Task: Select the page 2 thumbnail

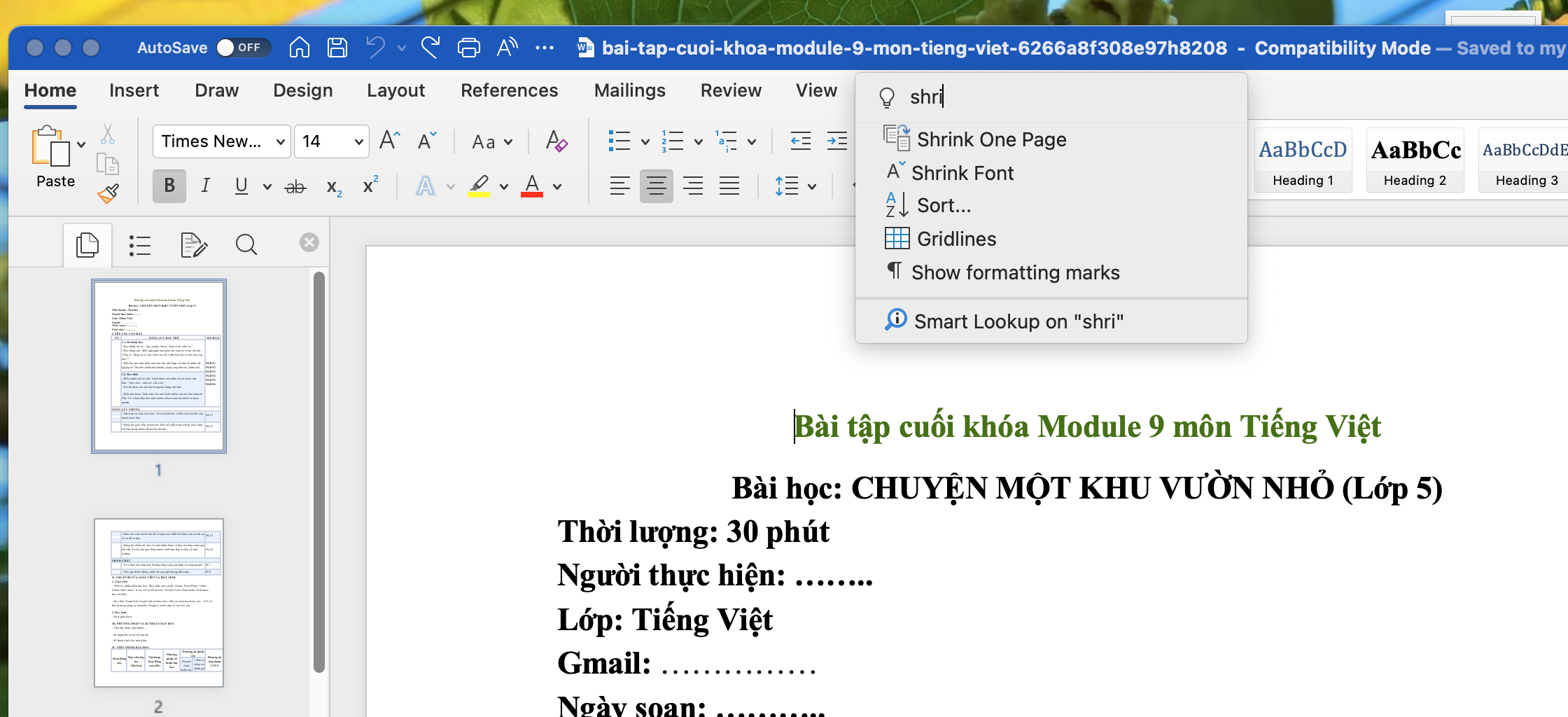Action: click(159, 603)
